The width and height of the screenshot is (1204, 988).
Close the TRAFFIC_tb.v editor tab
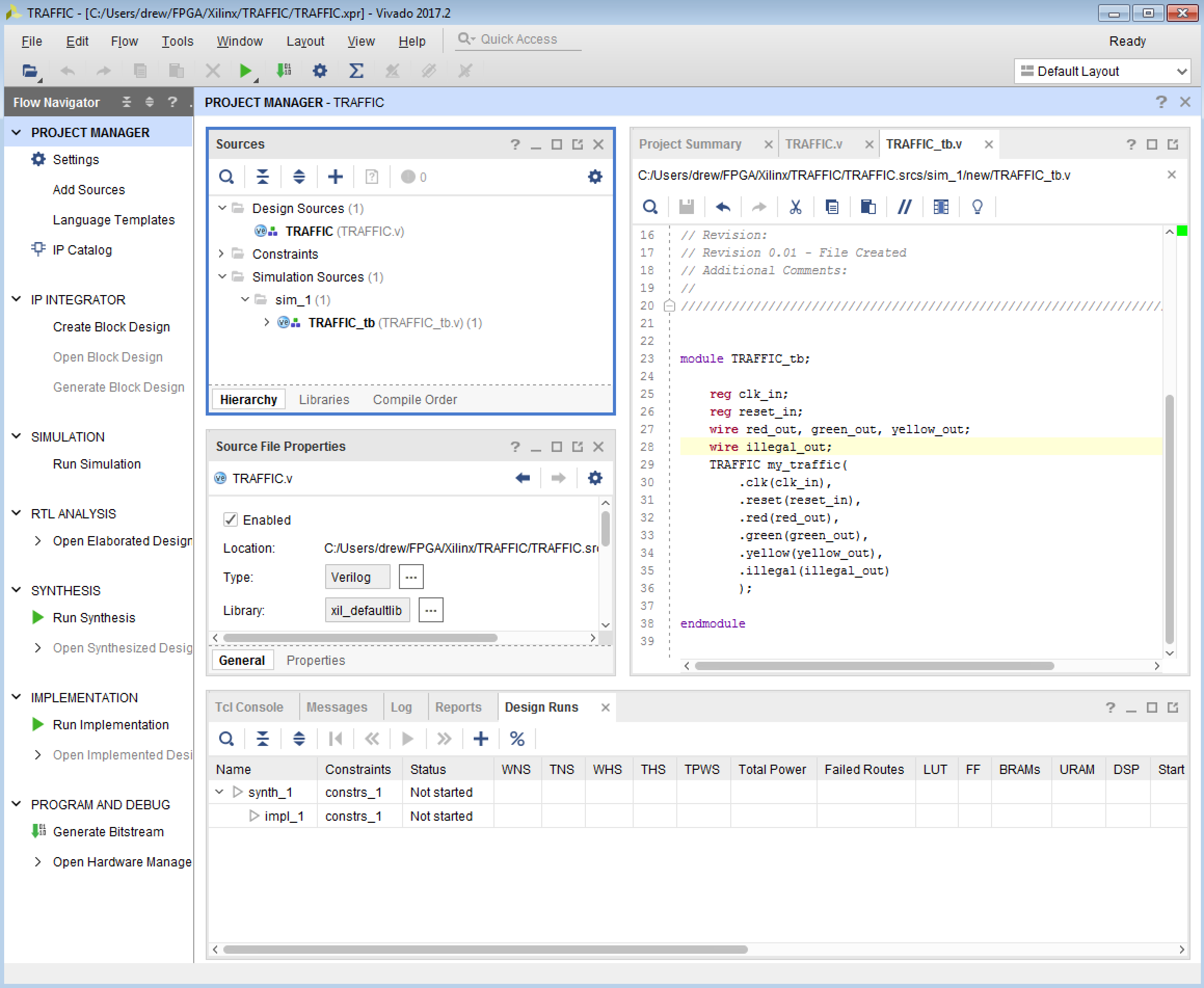click(x=989, y=144)
